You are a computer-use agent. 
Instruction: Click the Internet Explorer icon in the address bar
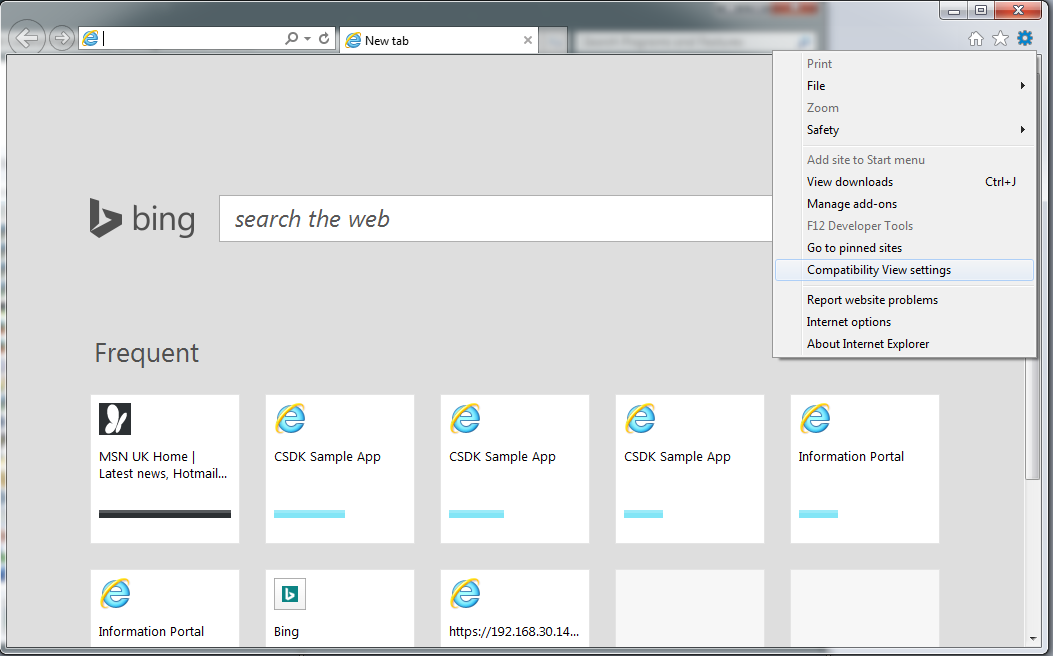[x=90, y=38]
